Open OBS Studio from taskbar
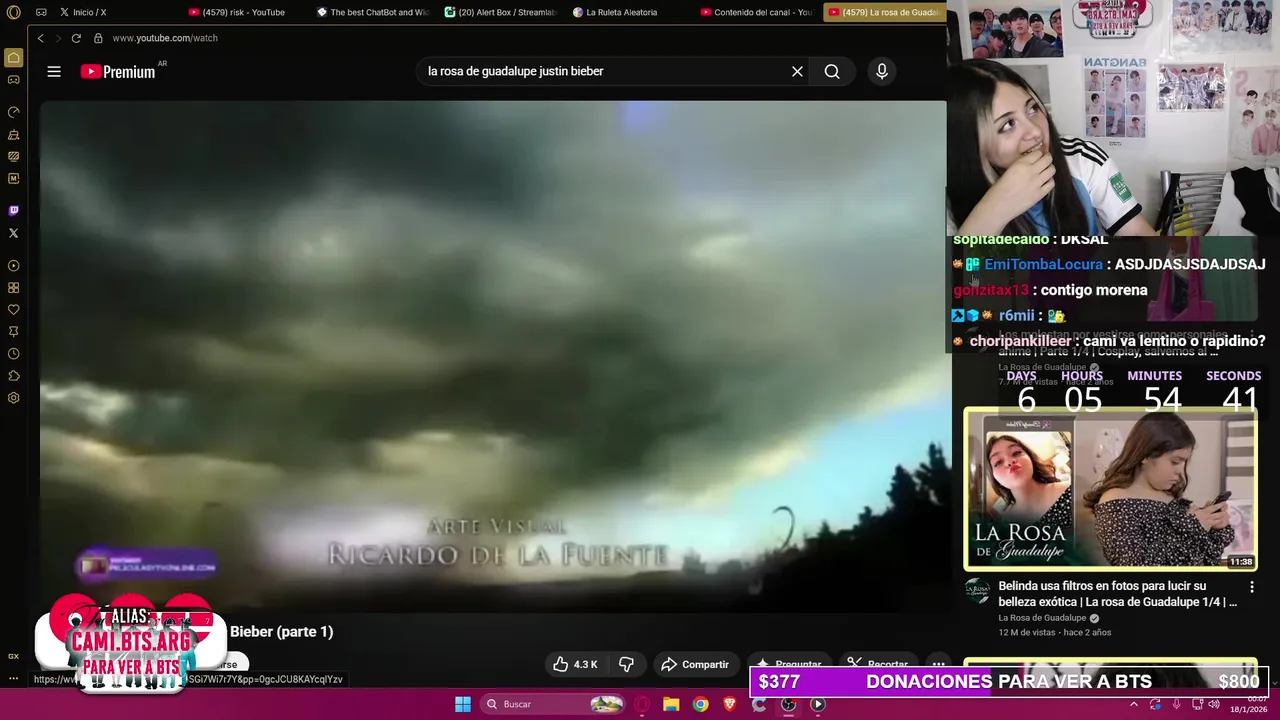1280x720 pixels. pyautogui.click(x=788, y=704)
